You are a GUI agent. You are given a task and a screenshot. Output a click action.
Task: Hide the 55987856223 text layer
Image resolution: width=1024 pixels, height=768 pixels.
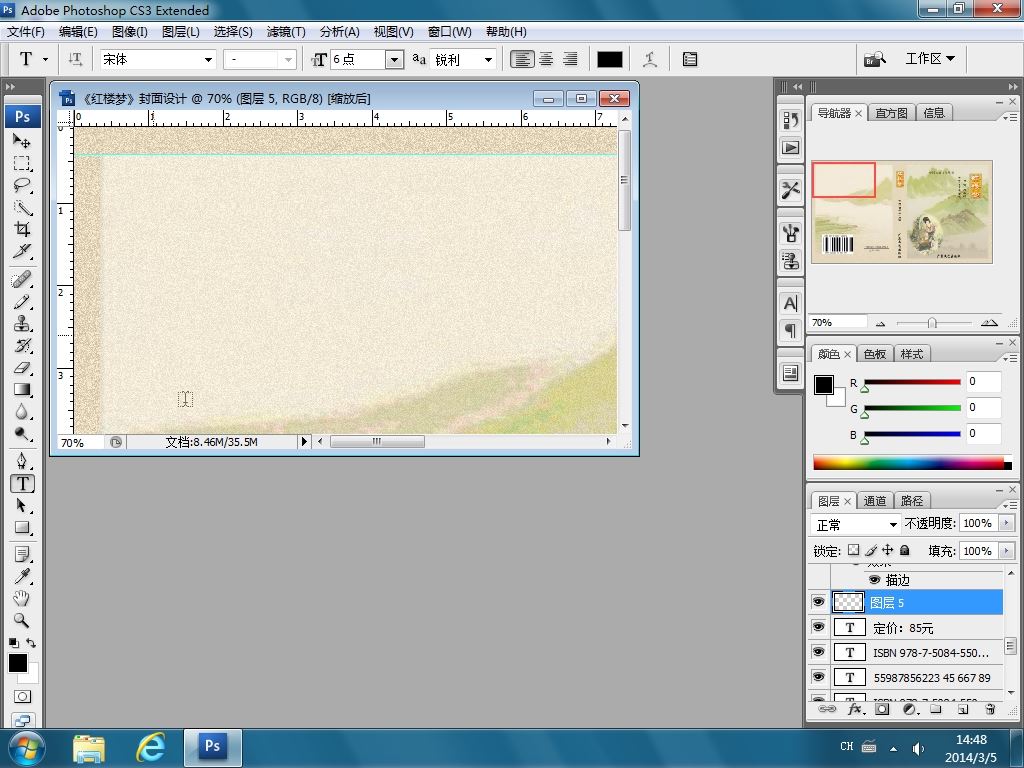pyautogui.click(x=818, y=677)
